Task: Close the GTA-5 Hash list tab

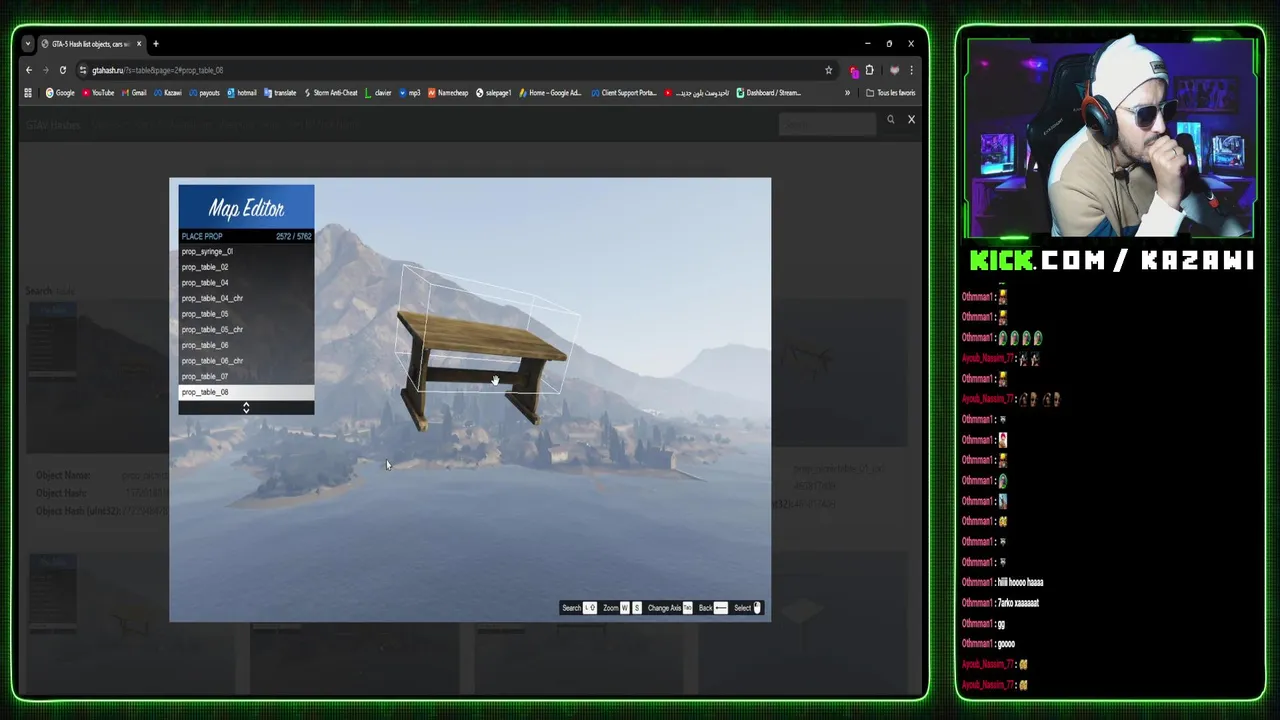Action: [x=140, y=44]
